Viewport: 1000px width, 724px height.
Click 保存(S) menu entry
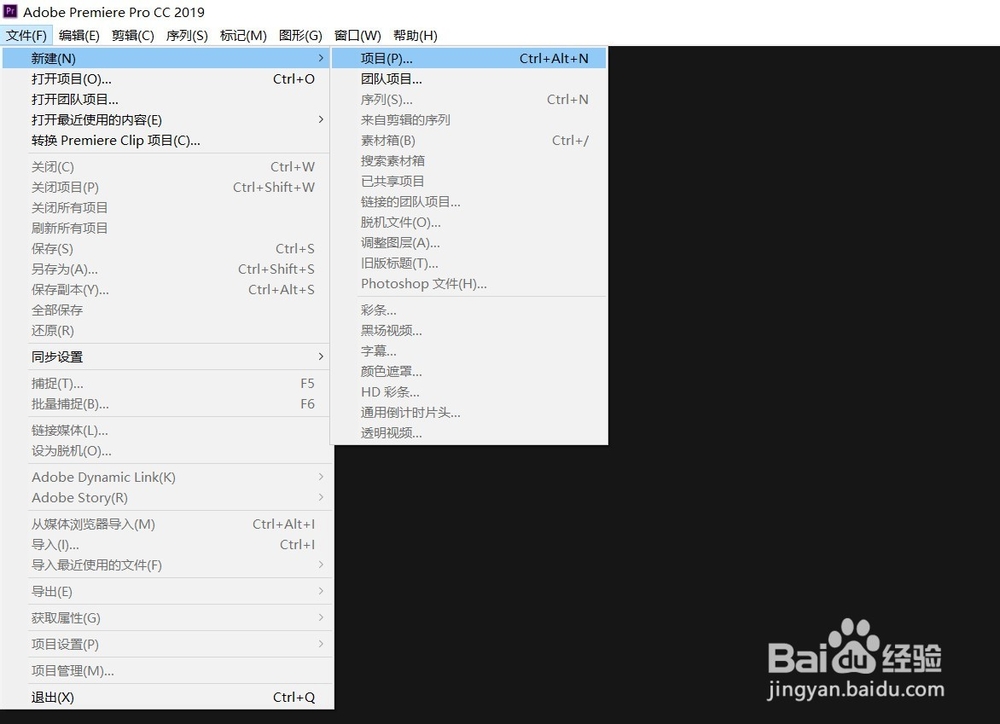pyautogui.click(x=166, y=249)
